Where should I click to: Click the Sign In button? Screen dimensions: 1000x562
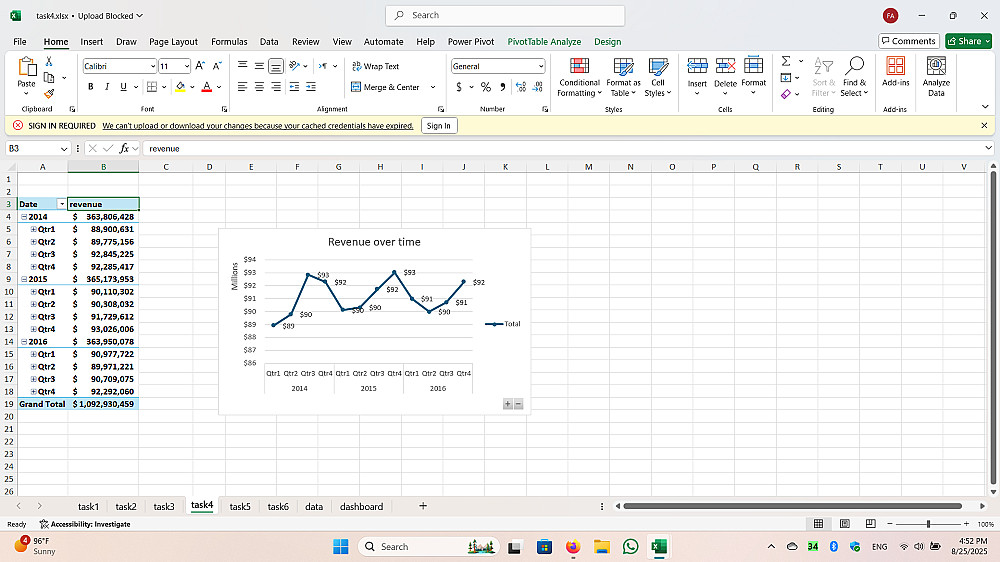(x=439, y=126)
